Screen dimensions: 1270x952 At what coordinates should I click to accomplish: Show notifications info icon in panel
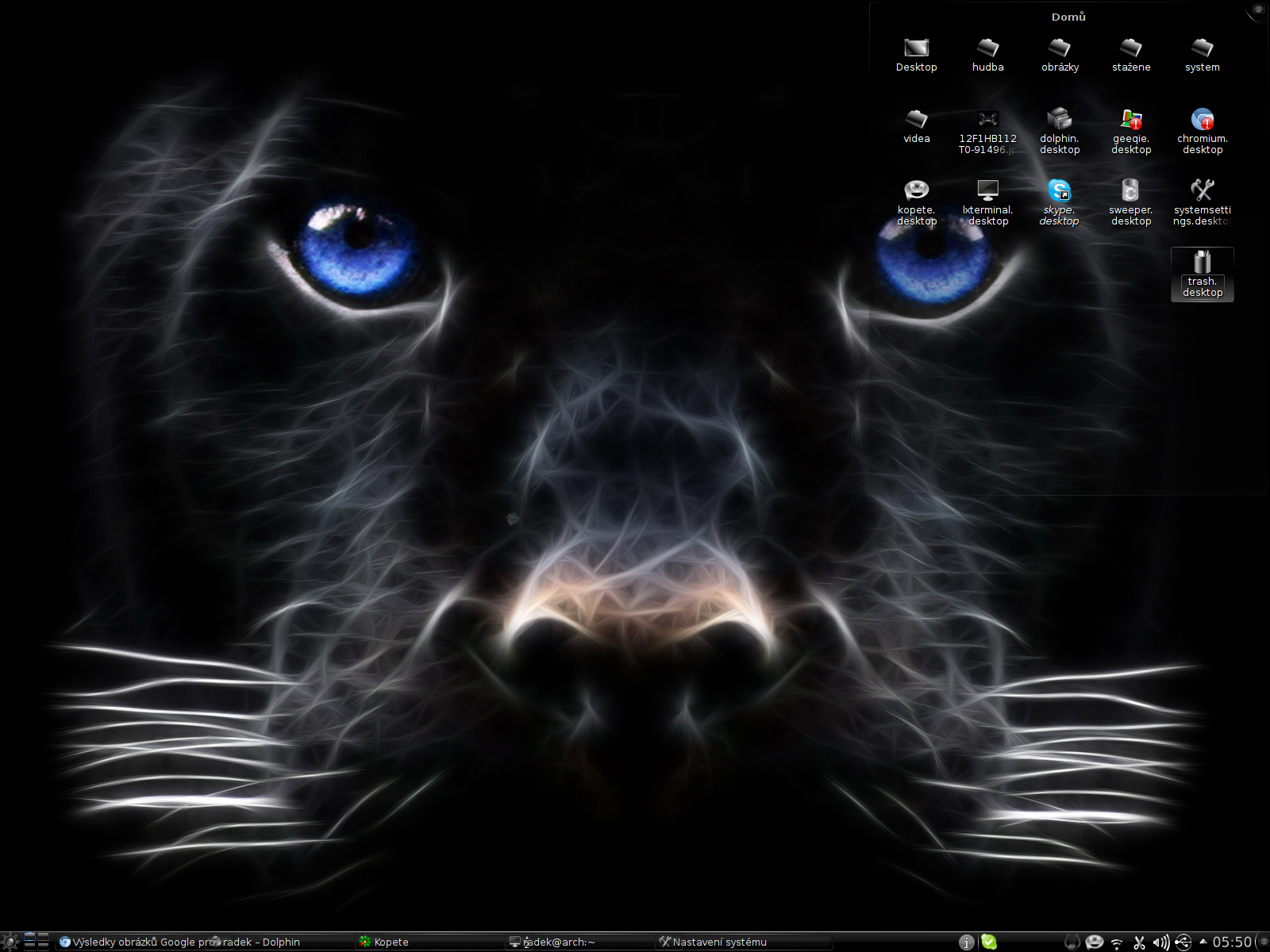coord(966,942)
